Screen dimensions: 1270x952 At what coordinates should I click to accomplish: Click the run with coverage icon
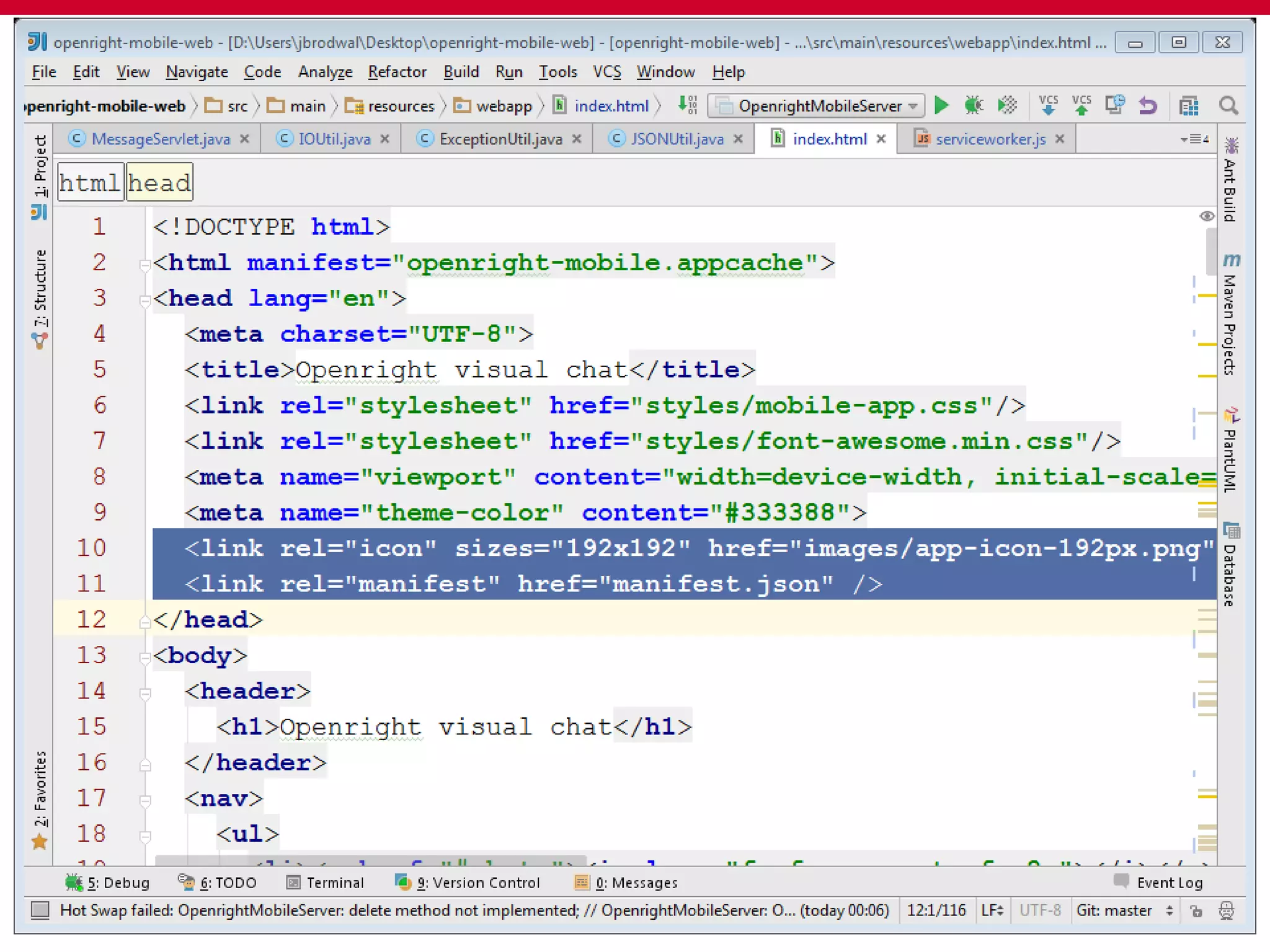1007,105
